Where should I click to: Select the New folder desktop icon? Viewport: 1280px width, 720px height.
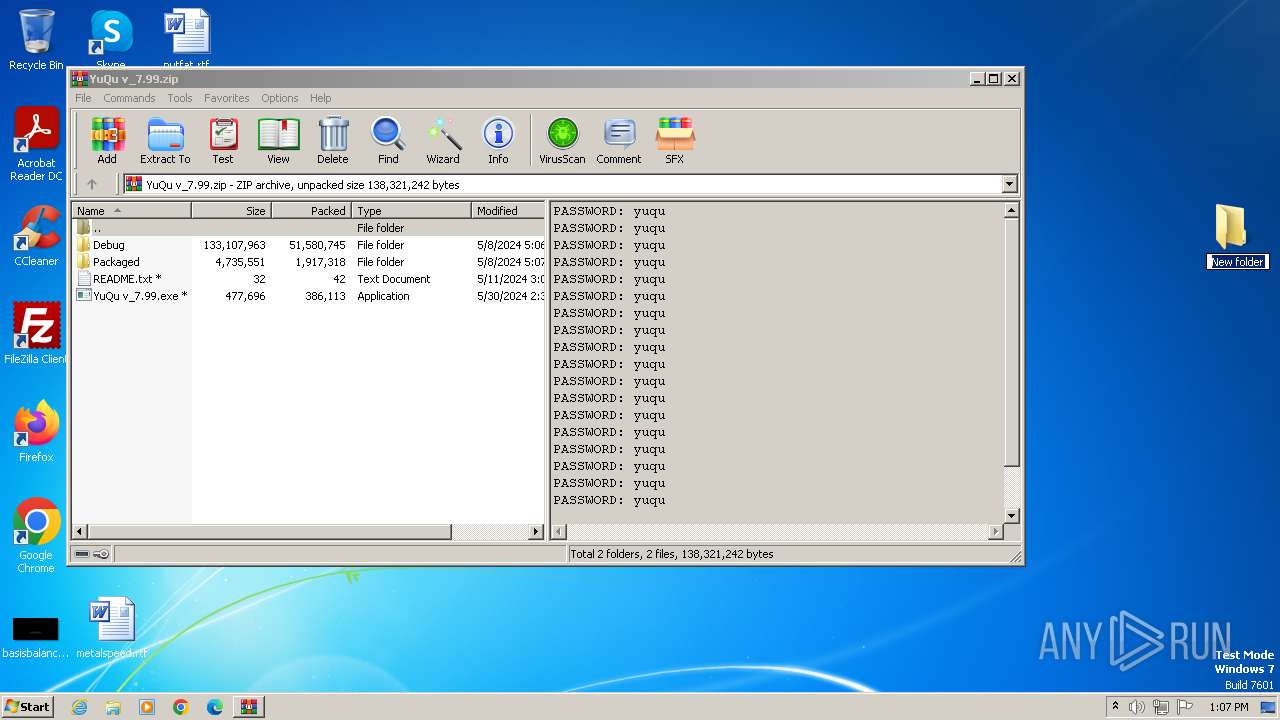1237,237
